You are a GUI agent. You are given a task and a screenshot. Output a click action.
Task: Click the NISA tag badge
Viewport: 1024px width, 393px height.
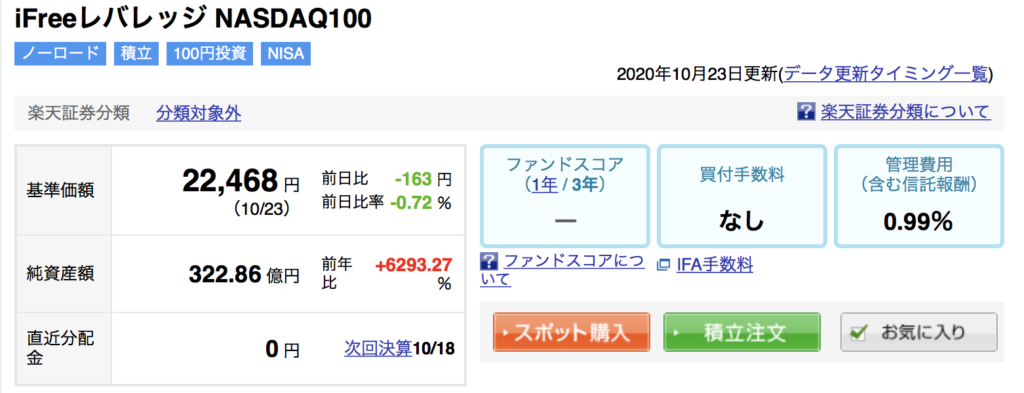coord(286,54)
